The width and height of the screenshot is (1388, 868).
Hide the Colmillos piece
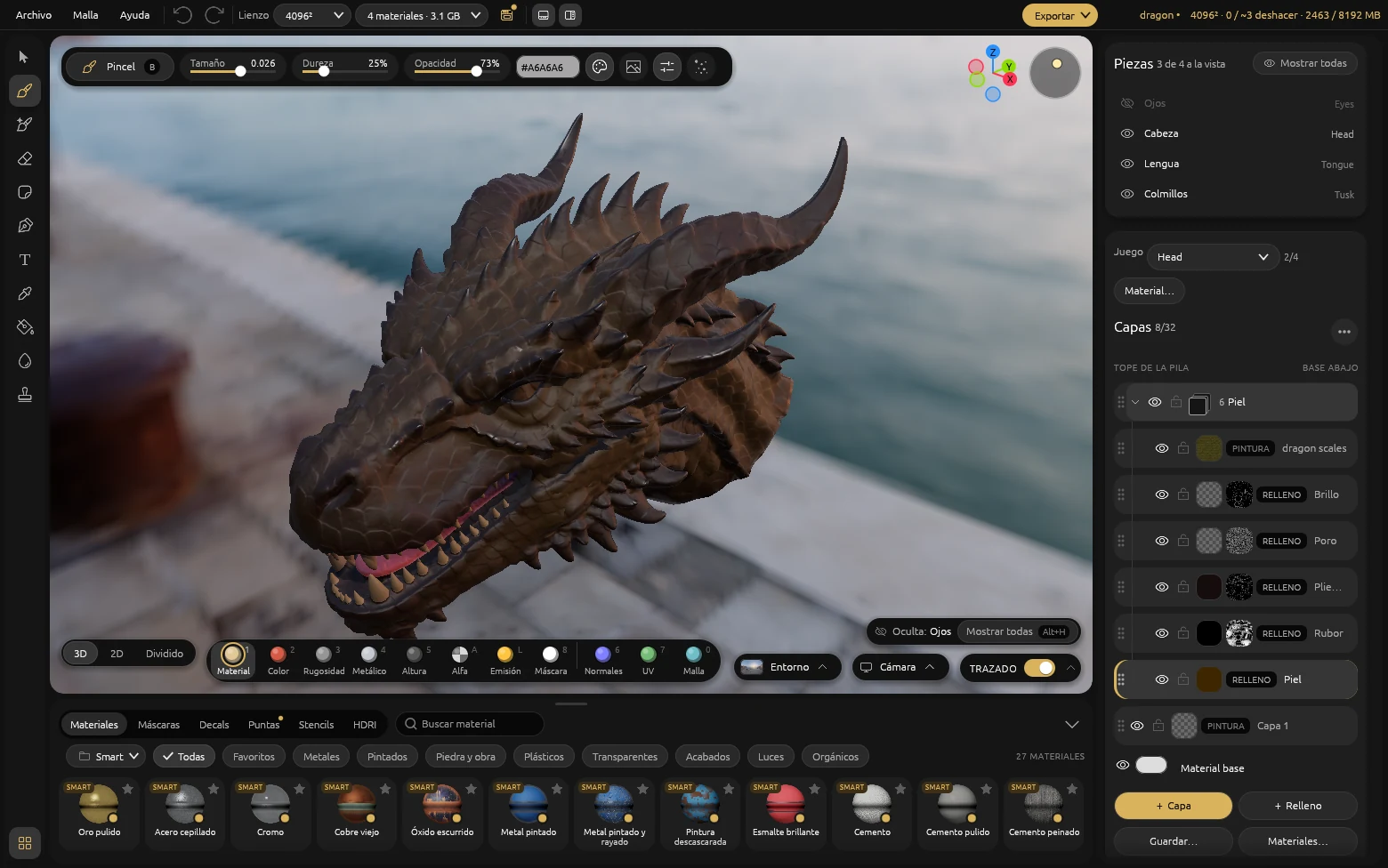point(1127,194)
